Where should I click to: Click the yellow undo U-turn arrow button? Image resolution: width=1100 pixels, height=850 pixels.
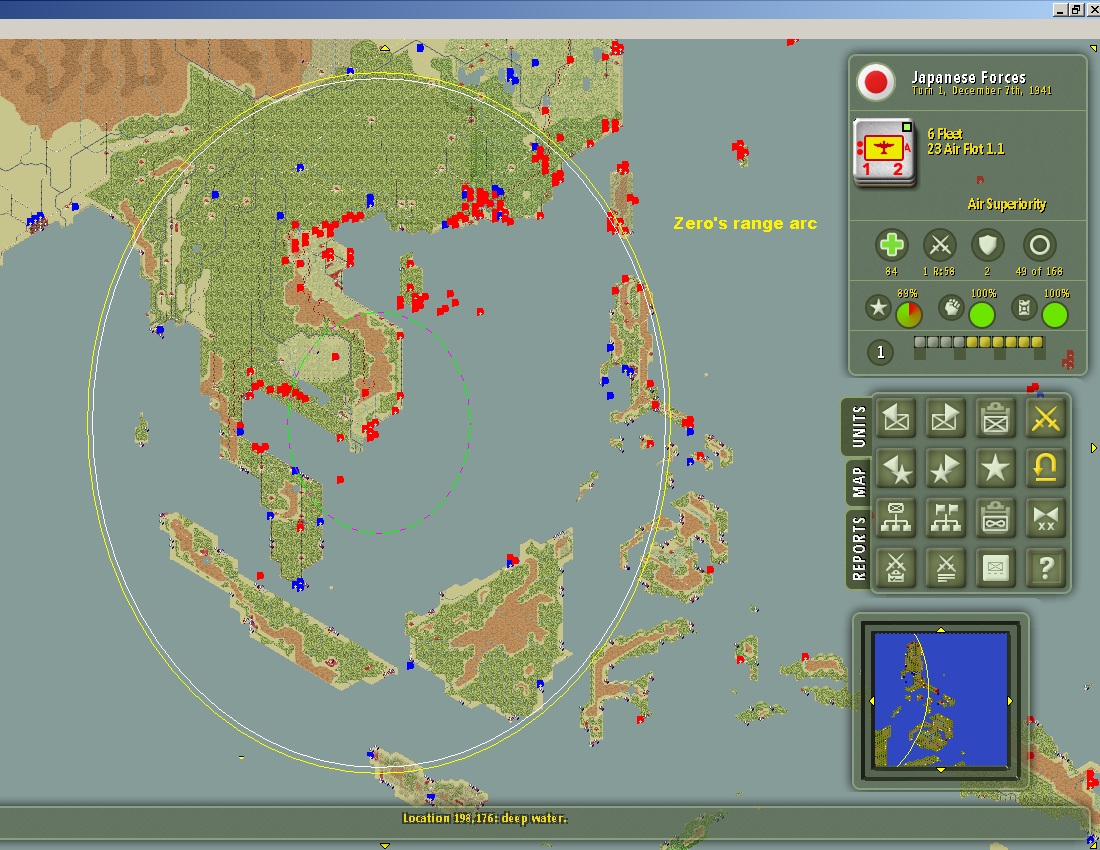(x=1045, y=468)
